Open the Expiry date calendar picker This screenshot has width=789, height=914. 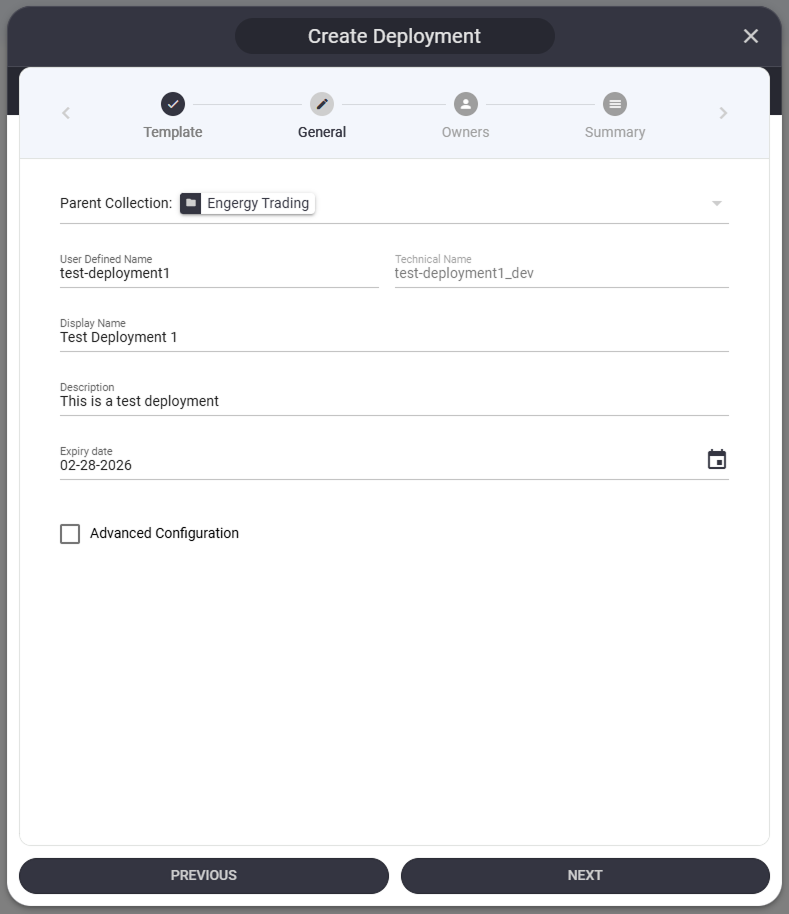tap(716, 460)
